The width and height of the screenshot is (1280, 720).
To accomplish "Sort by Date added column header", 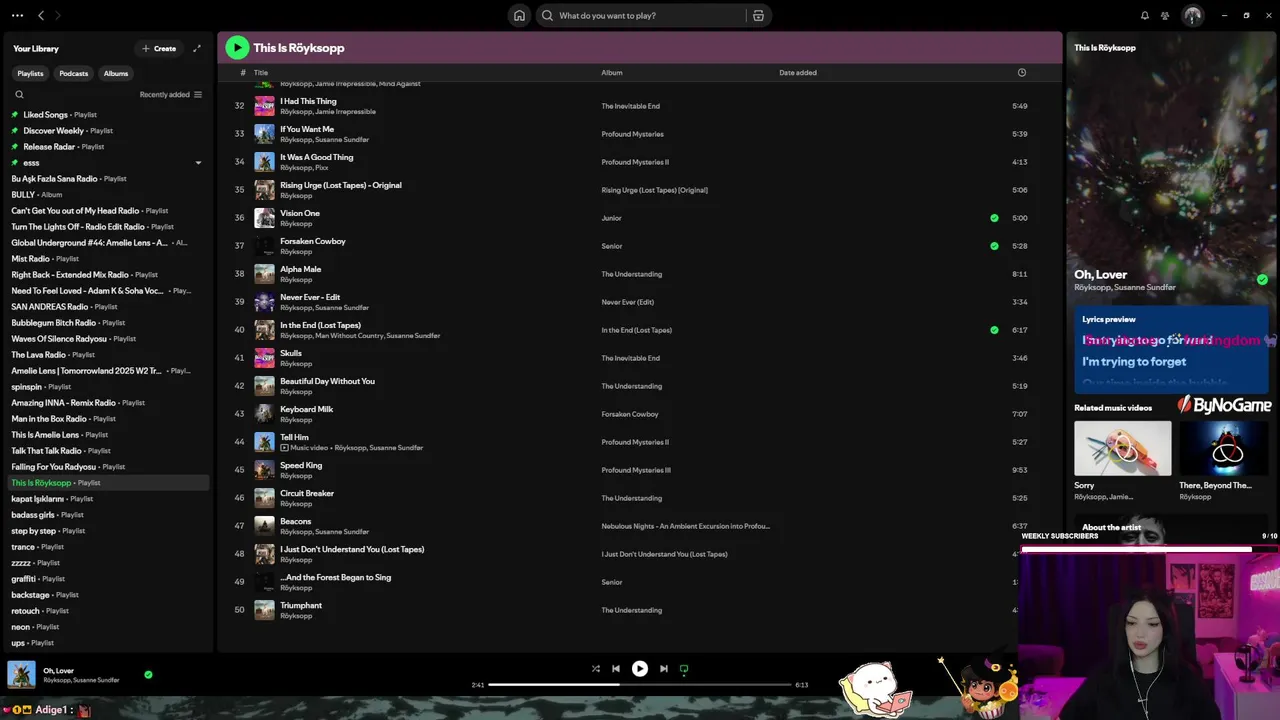I will coord(798,73).
